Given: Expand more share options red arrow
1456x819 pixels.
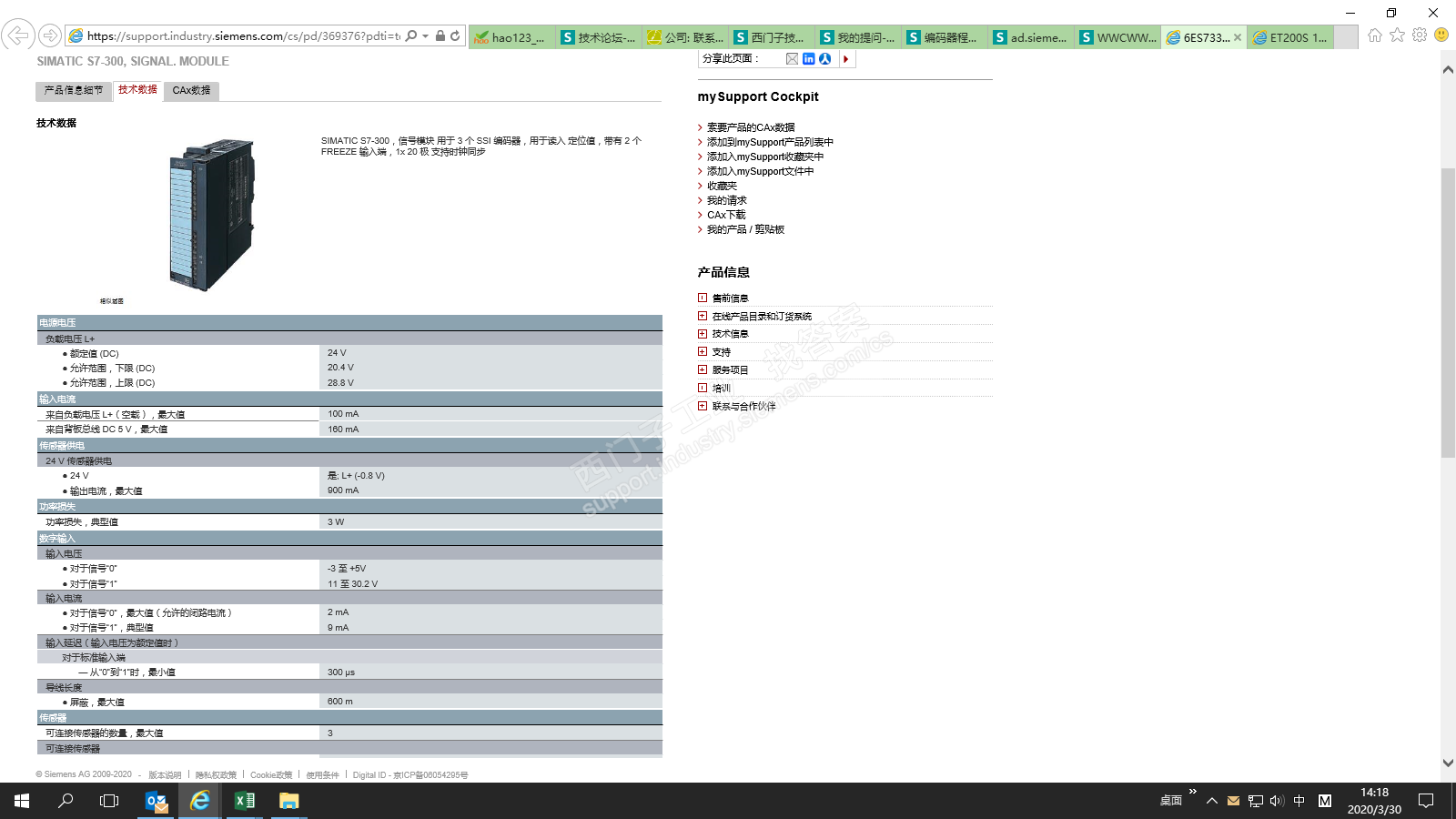Looking at the screenshot, I should point(846,59).
